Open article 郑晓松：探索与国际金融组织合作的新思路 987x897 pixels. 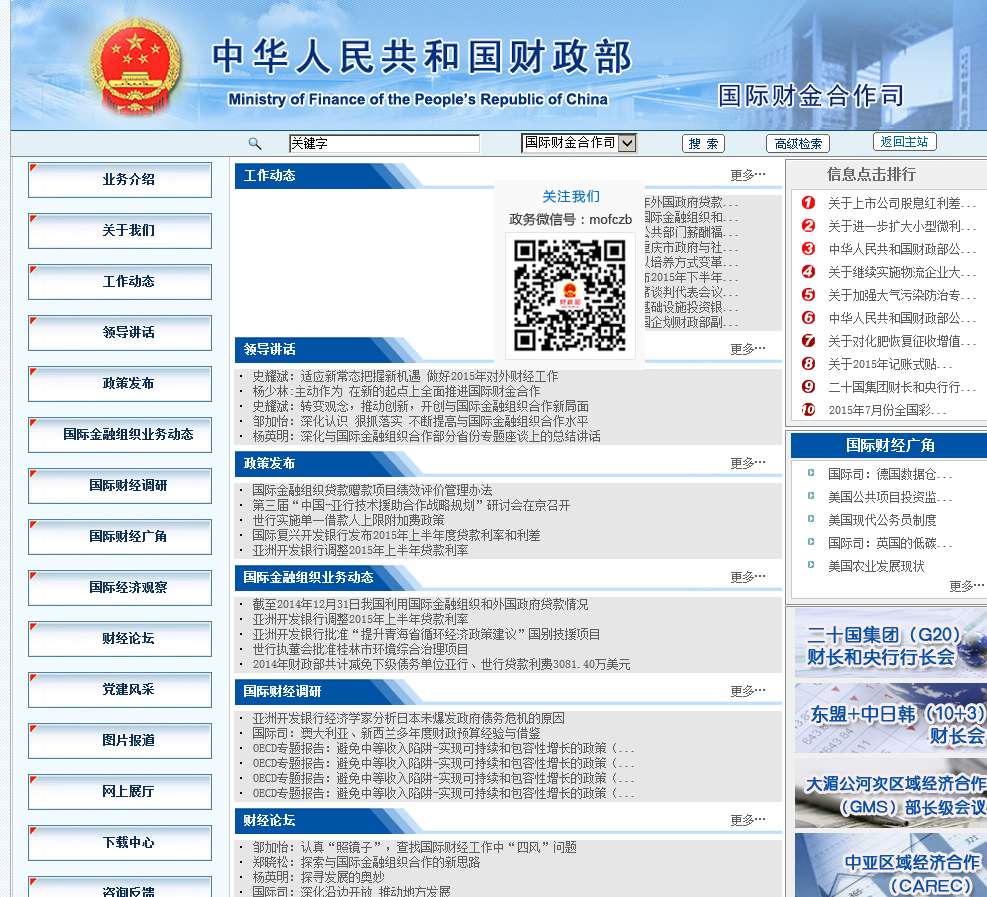[366, 862]
